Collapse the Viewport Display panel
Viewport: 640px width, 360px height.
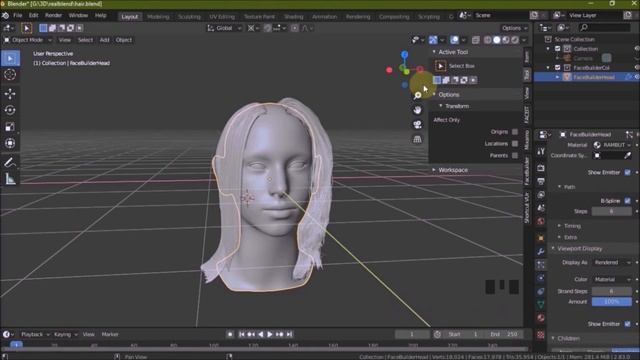click(580, 249)
